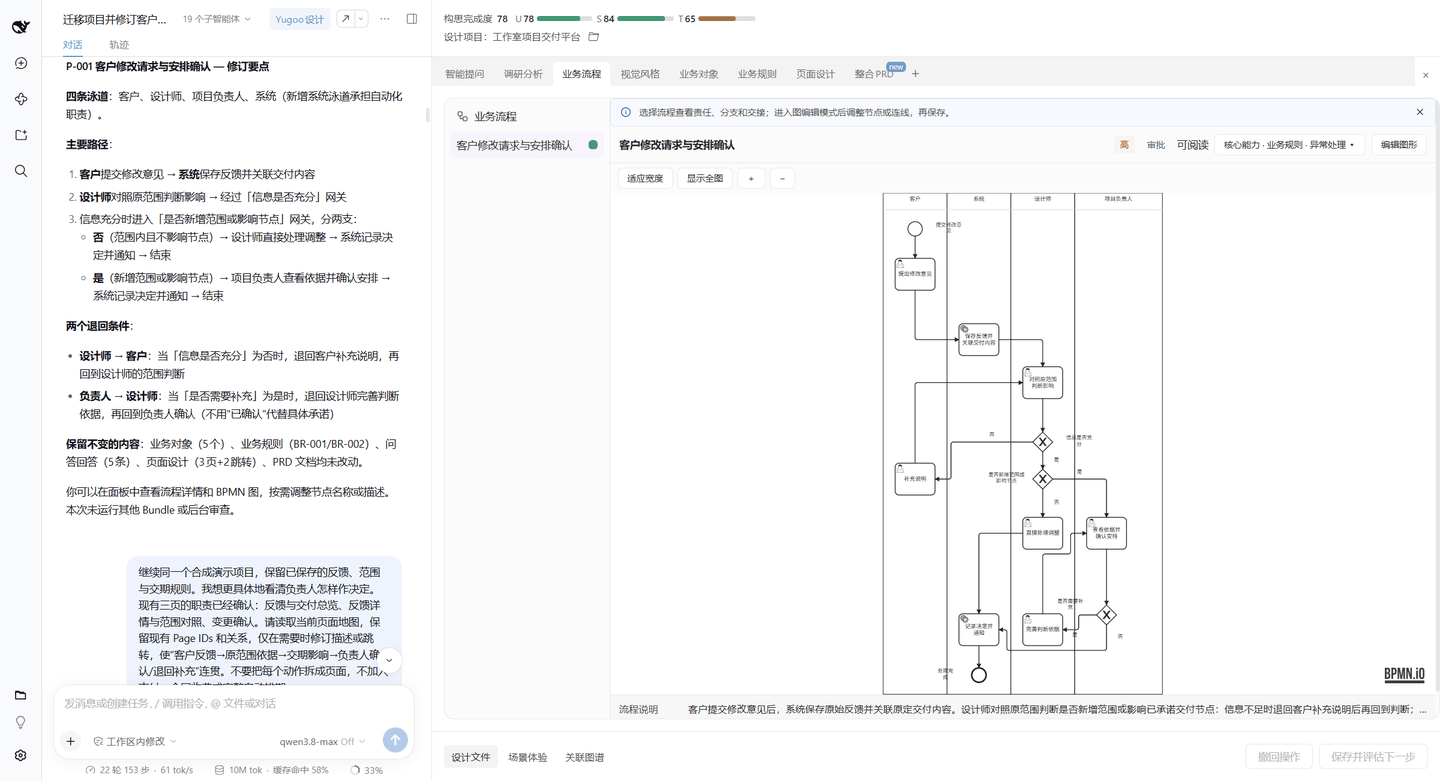Click the 33% context usage indicator

click(367, 770)
